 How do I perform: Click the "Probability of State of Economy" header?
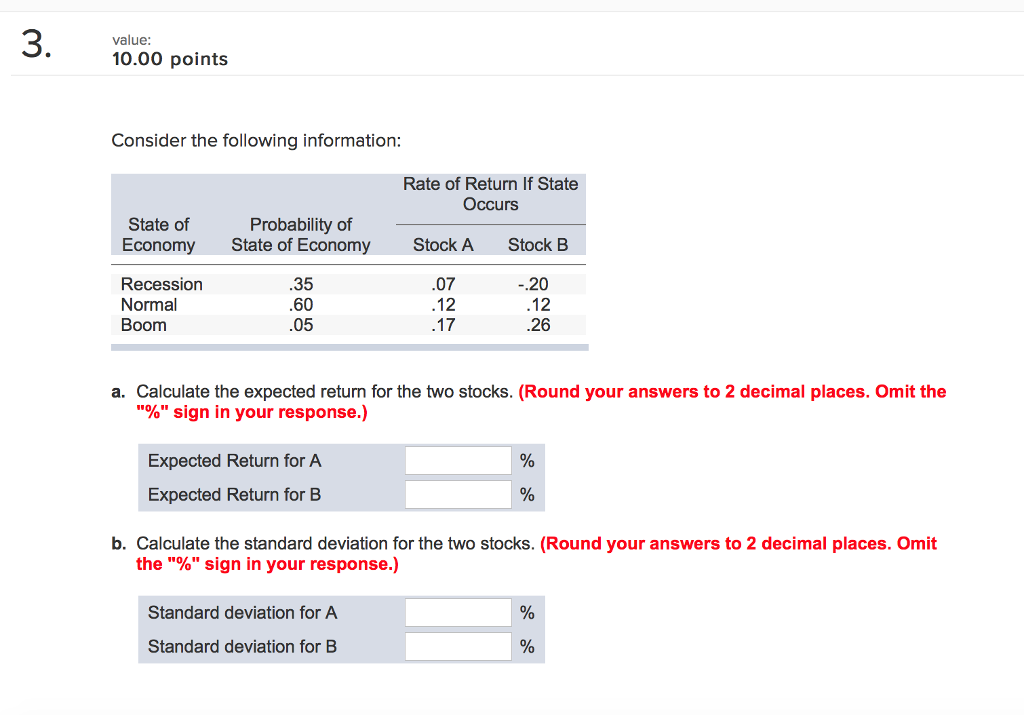[x=300, y=235]
